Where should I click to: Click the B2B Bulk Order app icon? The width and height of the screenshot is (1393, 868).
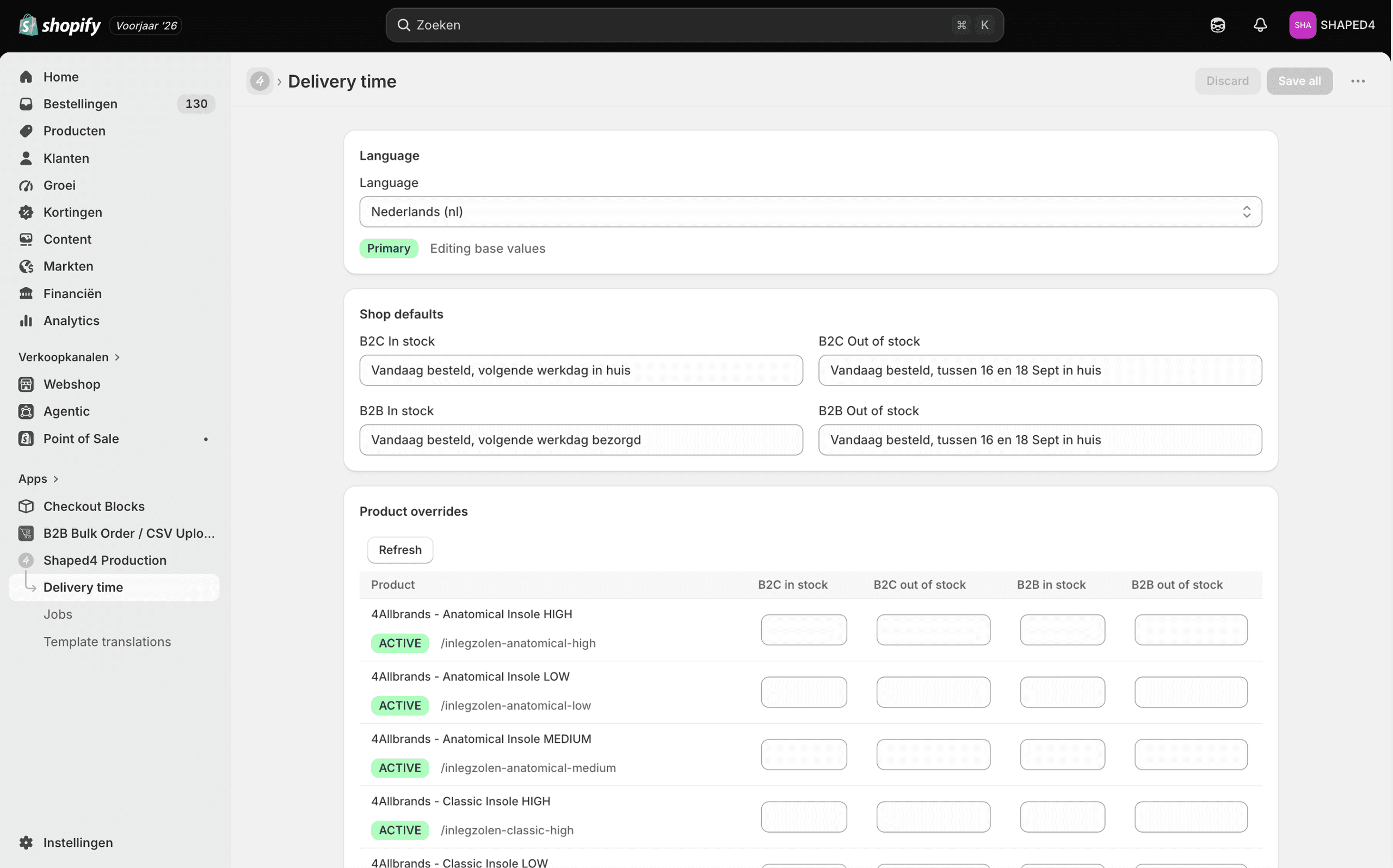[26, 534]
